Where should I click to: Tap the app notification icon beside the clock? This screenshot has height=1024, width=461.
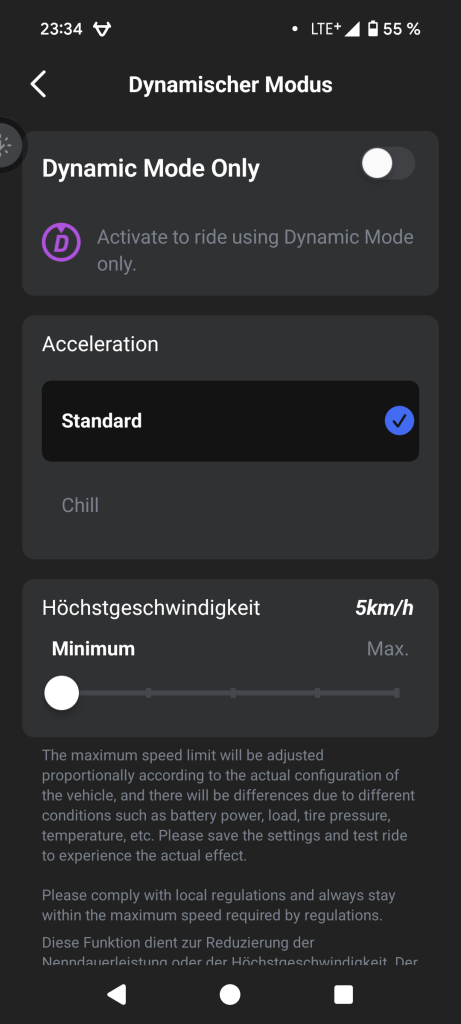[x=102, y=29]
